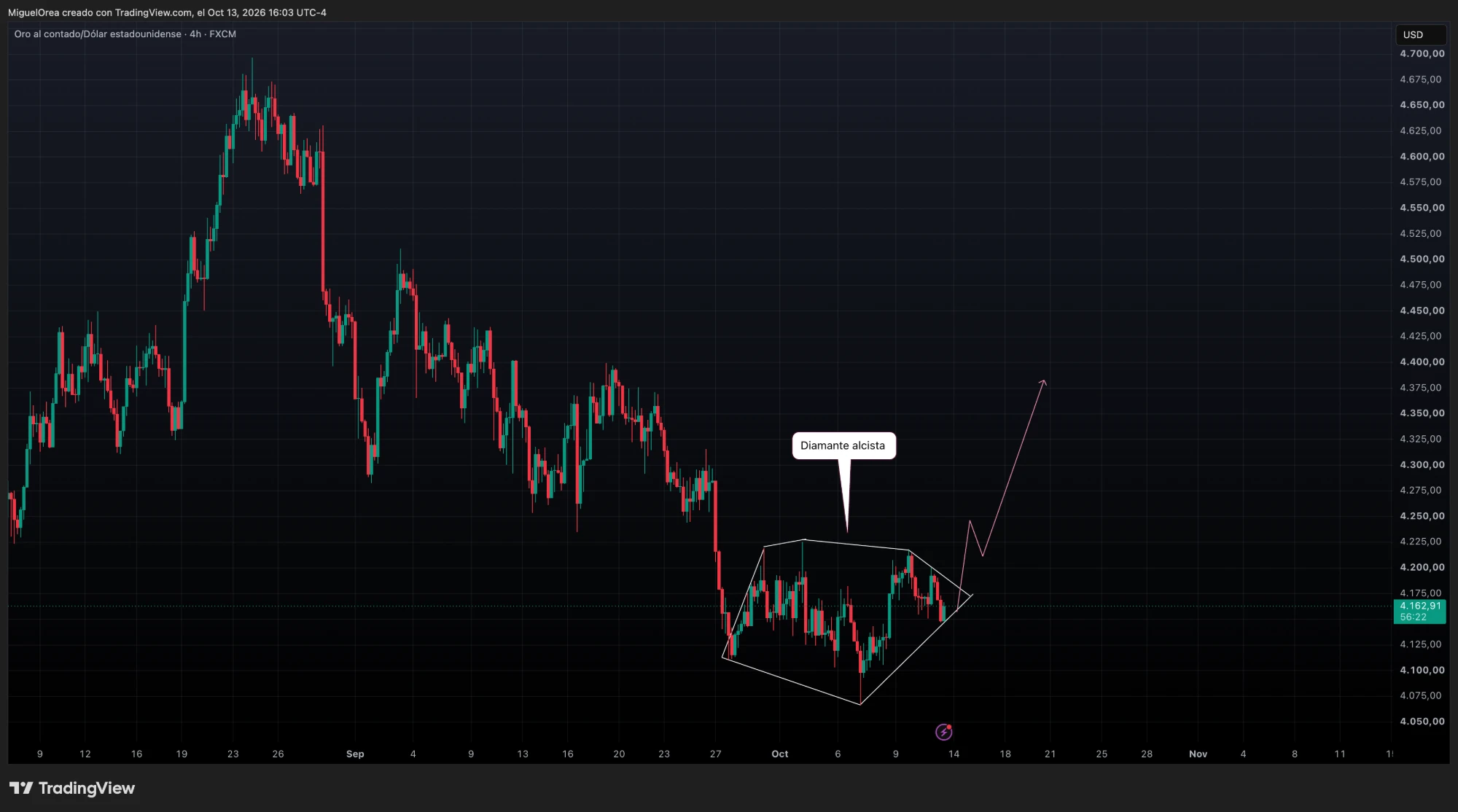Click the 'Sep' label on time axis
The image size is (1458, 812).
point(355,754)
